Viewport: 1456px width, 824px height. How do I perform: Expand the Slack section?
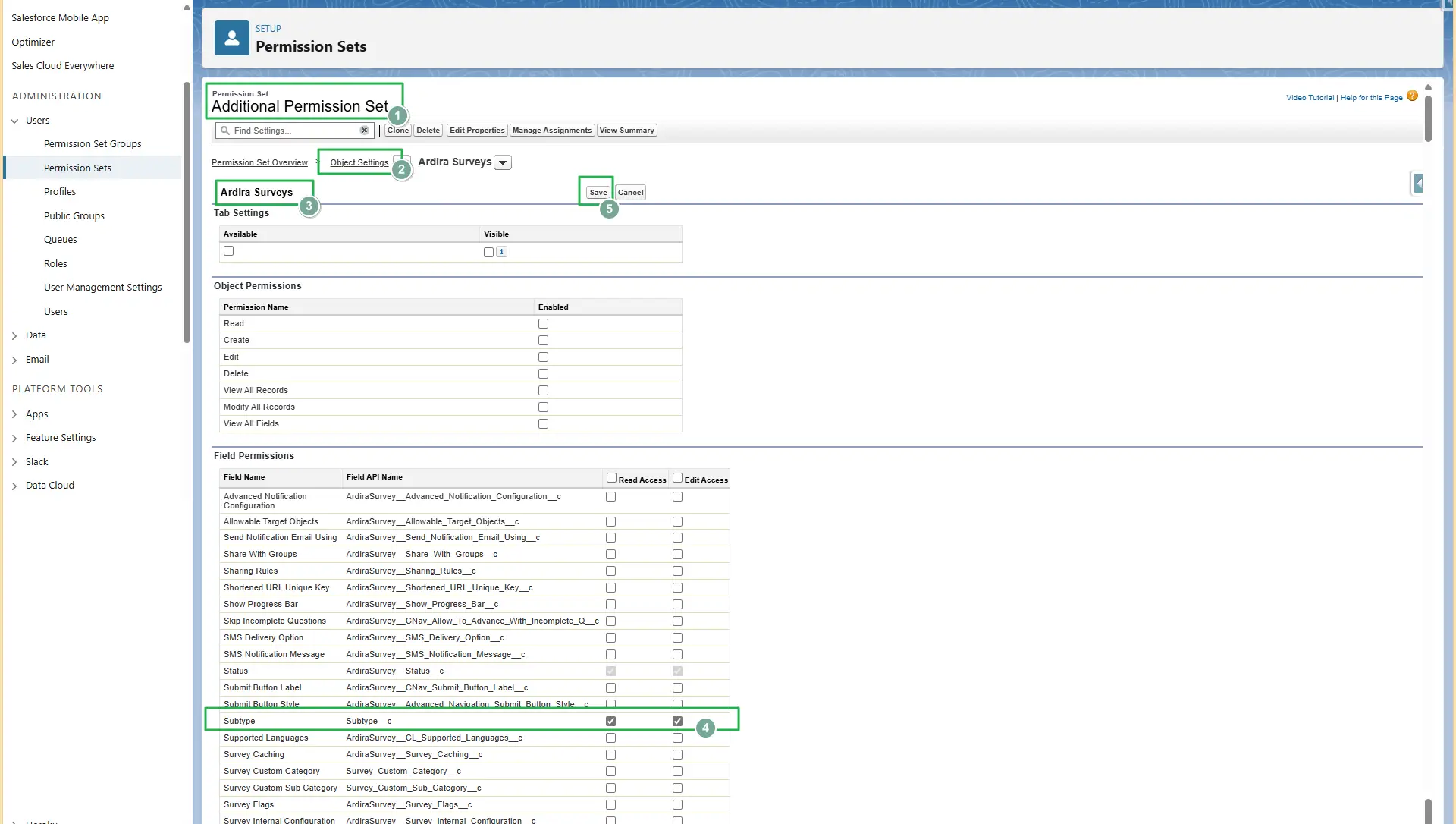(14, 462)
